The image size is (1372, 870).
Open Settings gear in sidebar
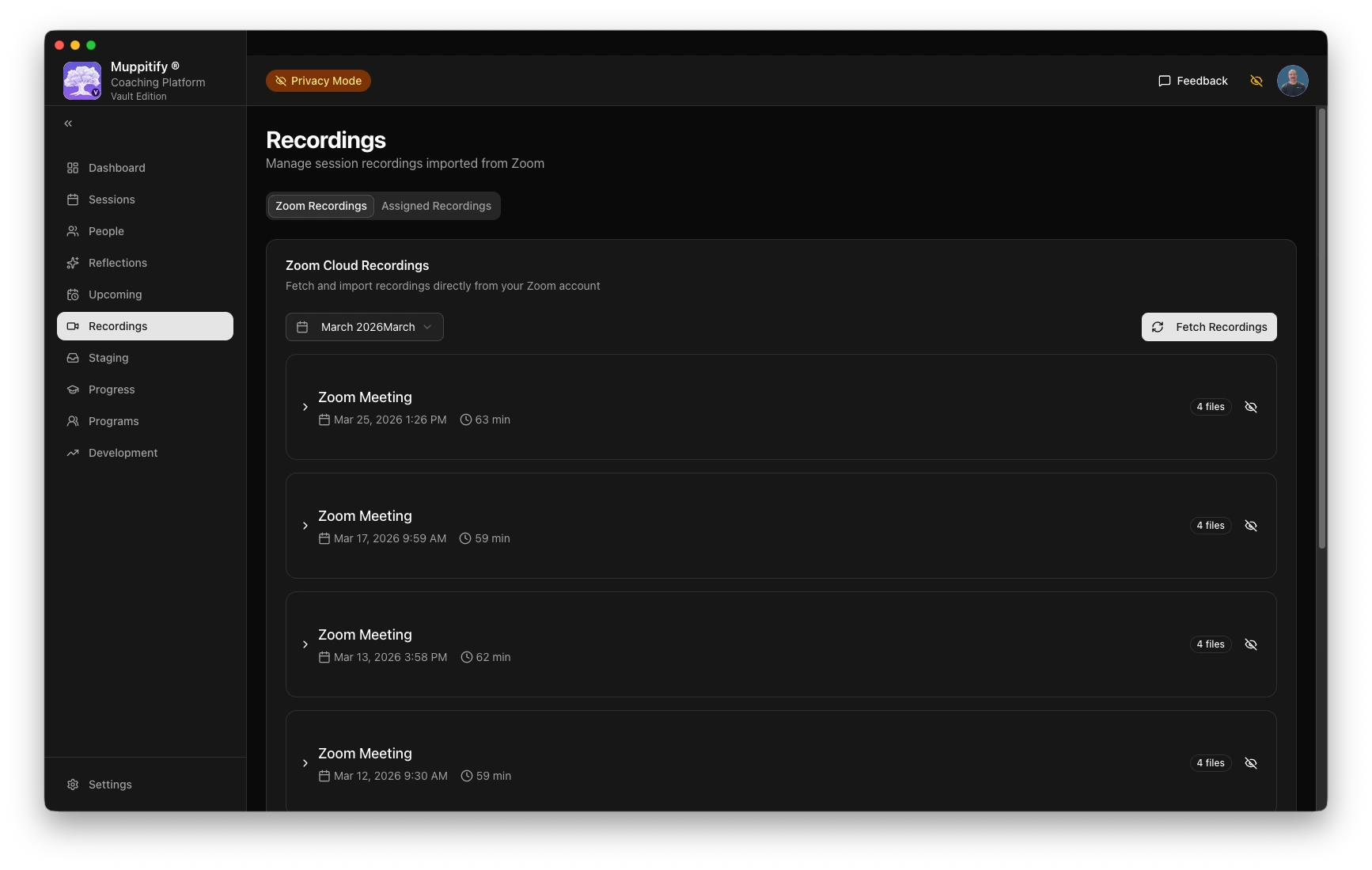pos(73,785)
